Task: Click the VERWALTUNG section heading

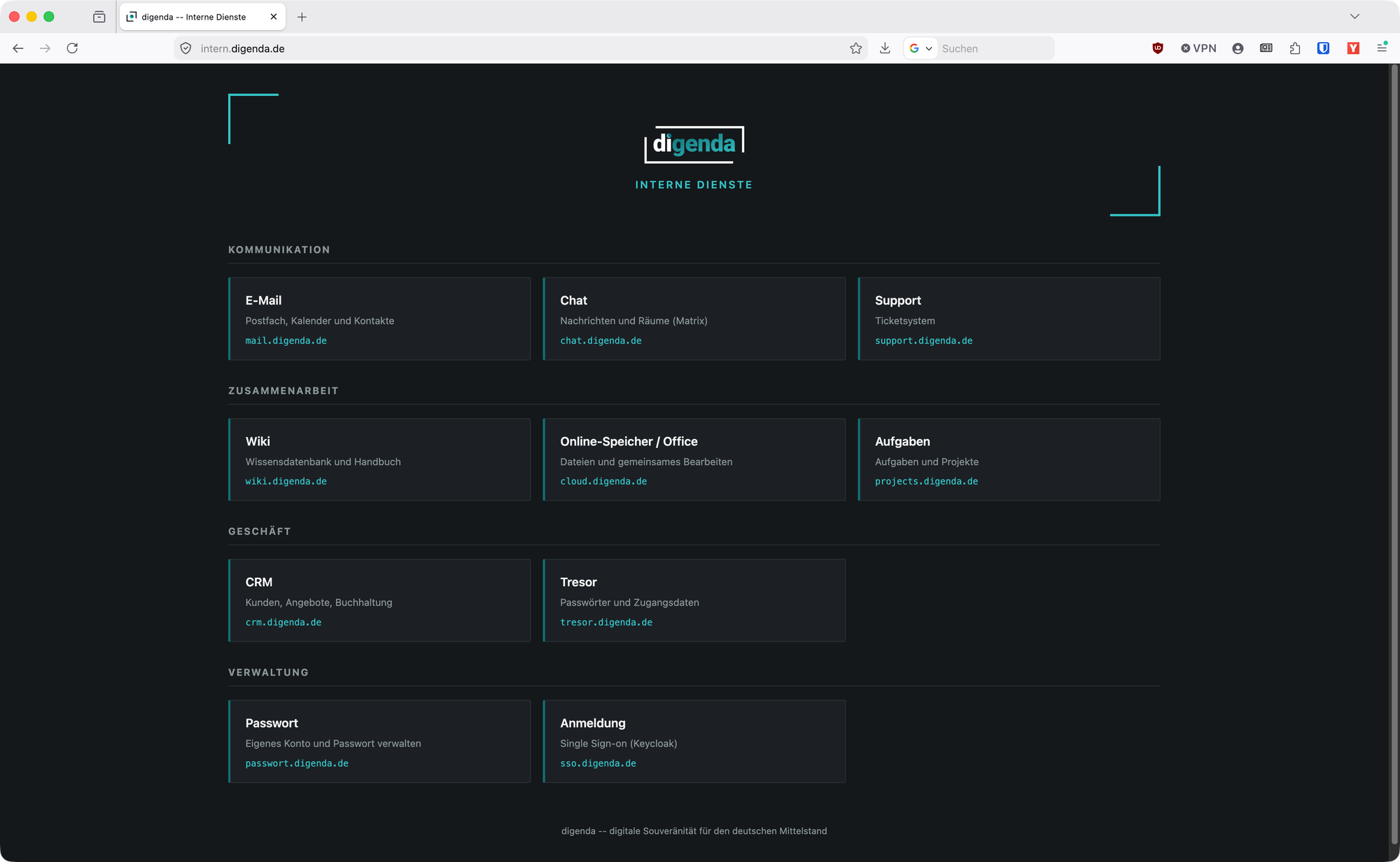Action: coord(268,672)
